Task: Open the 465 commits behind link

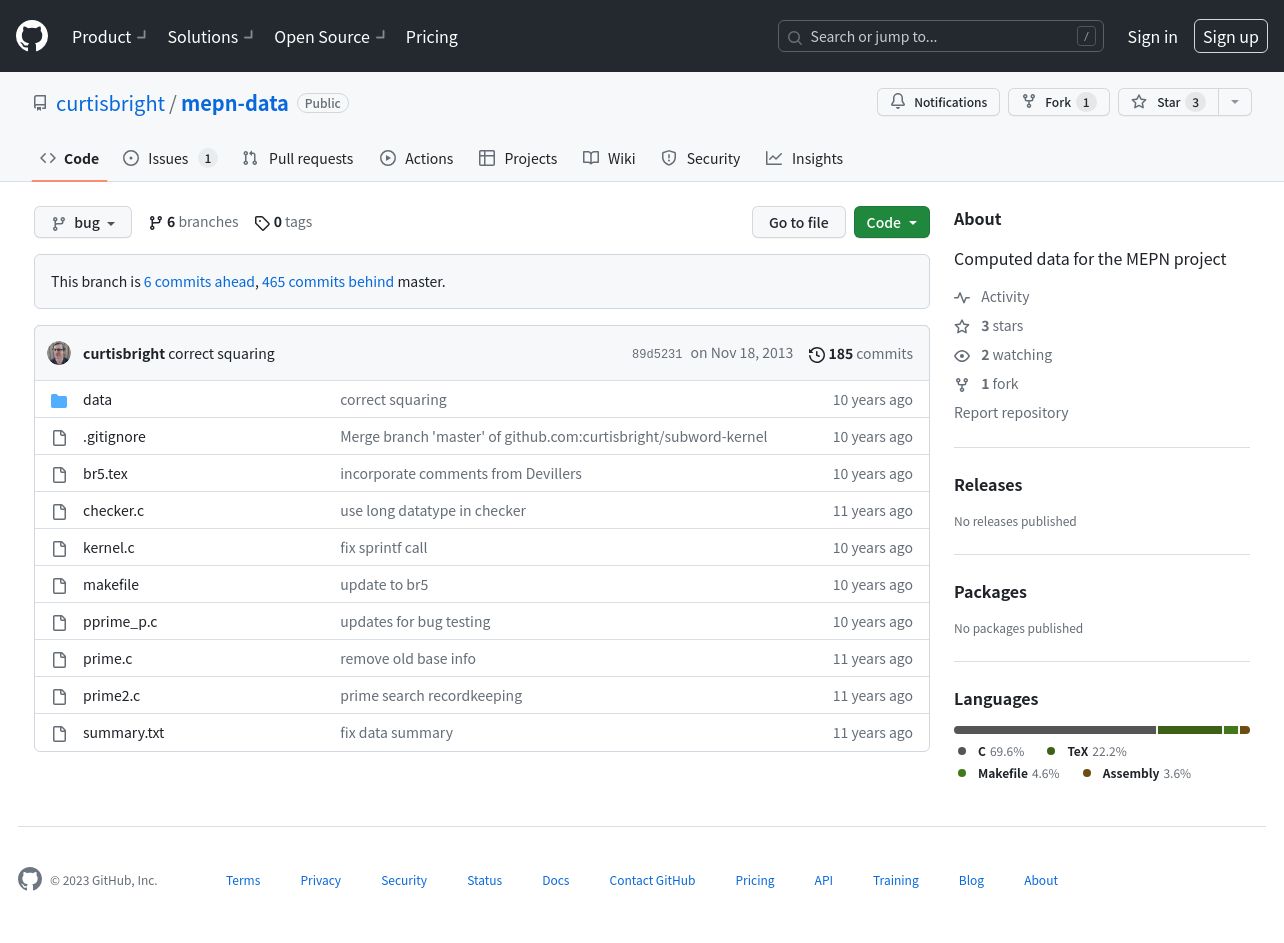Action: coord(328,281)
